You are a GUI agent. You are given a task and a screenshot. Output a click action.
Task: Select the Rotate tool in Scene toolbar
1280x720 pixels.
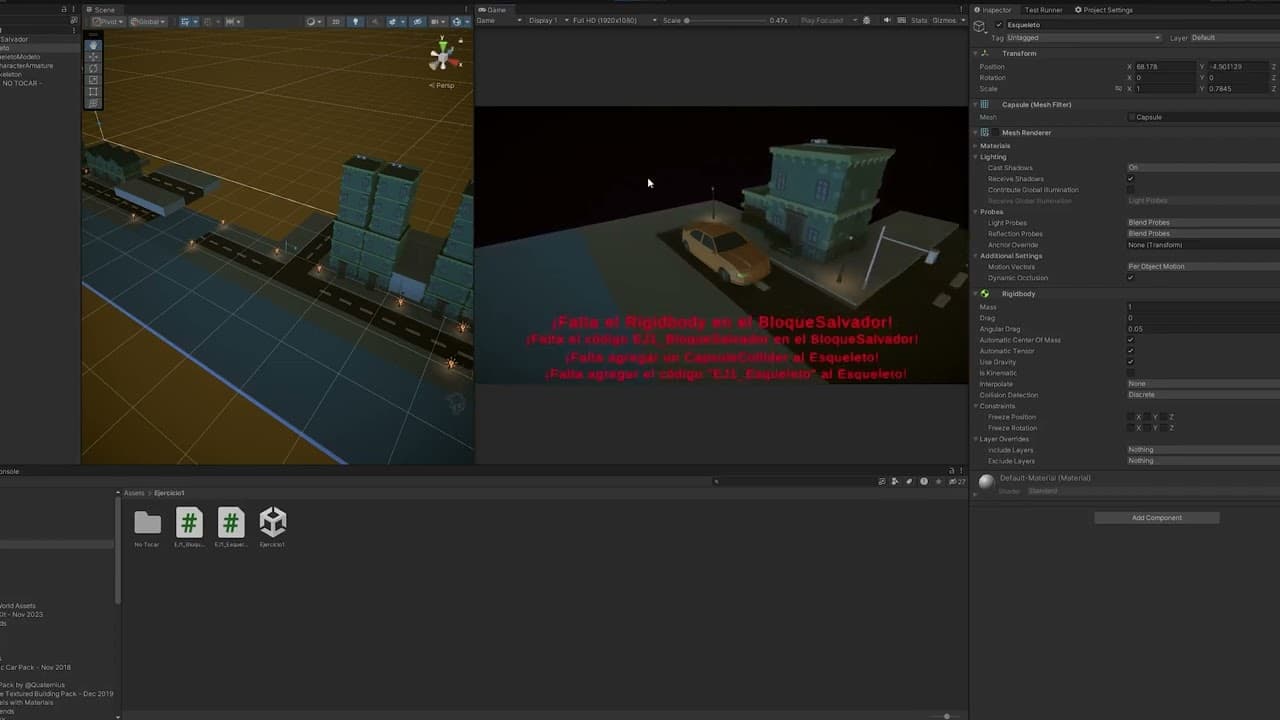pyautogui.click(x=93, y=69)
